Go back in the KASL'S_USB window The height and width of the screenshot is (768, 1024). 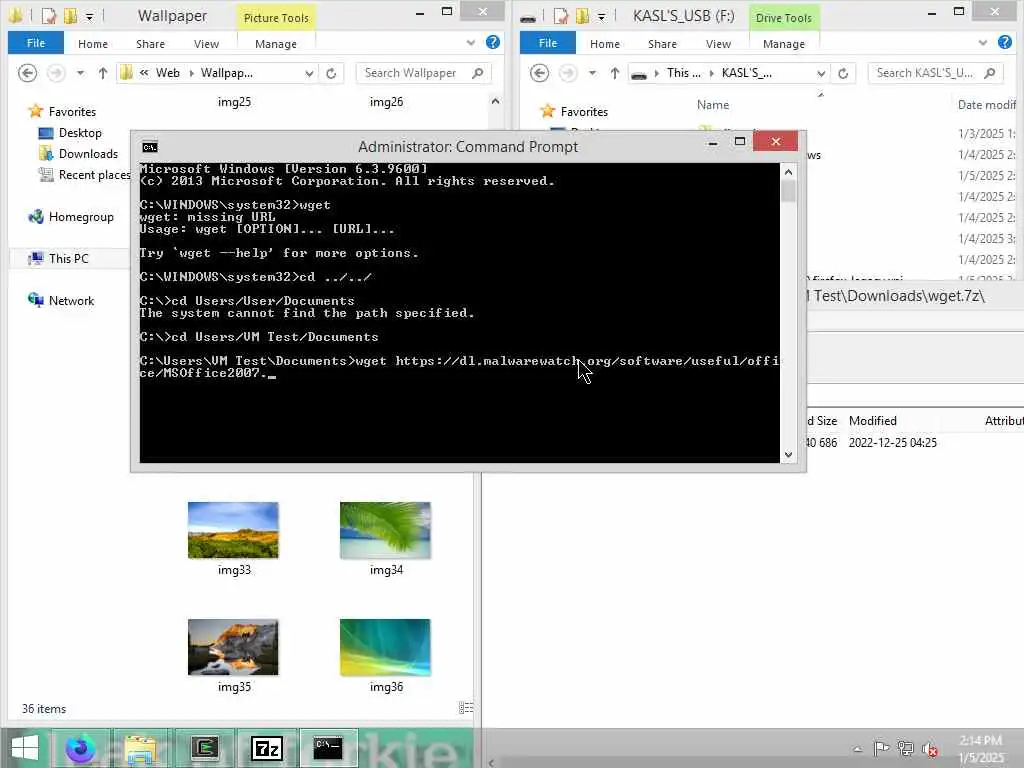pyautogui.click(x=539, y=73)
